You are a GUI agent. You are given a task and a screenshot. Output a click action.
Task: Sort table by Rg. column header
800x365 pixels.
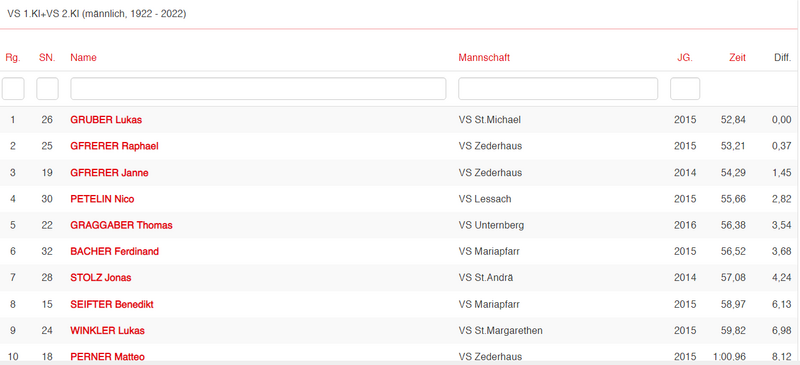[13, 58]
